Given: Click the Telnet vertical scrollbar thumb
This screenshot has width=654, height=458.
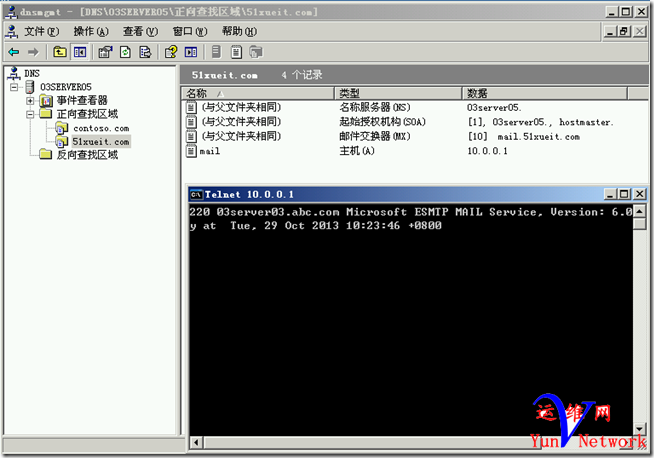Looking at the screenshot, I should pos(639,224).
